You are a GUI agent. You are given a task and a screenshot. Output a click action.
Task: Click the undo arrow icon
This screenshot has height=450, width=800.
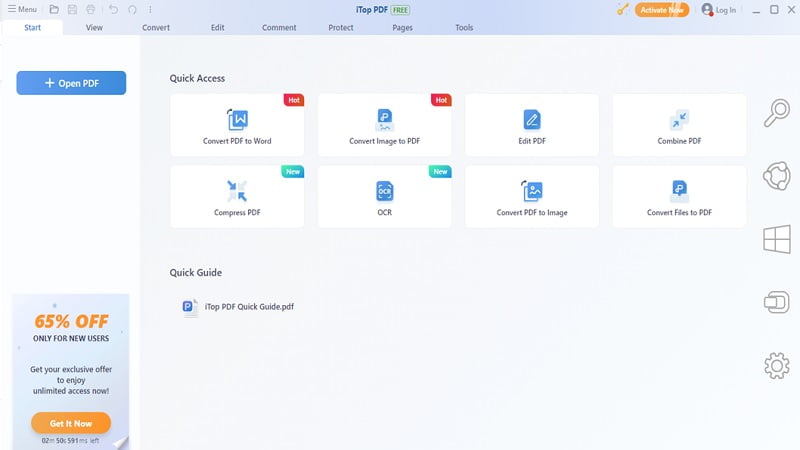pos(113,9)
